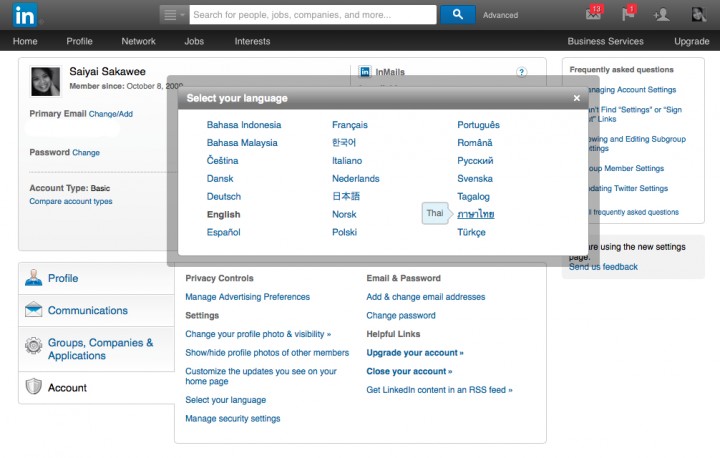The height and width of the screenshot is (458, 720).
Task: Open Change your profile photo & visibility
Action: 258,334
